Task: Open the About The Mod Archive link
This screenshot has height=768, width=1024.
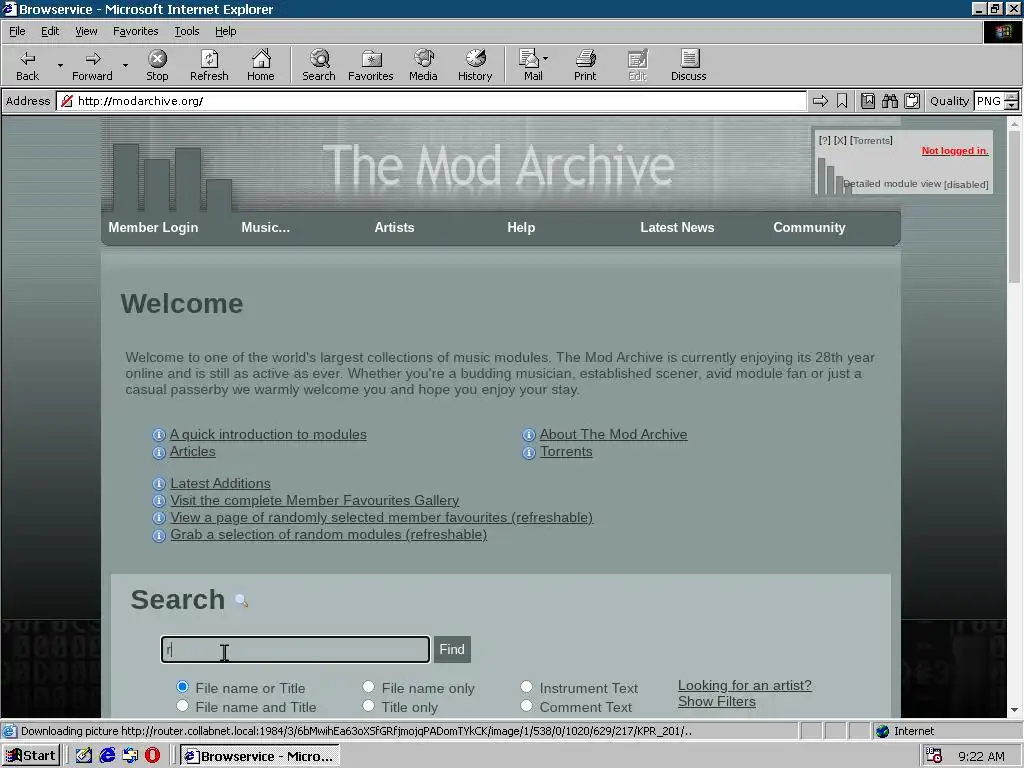Action: 613,434
